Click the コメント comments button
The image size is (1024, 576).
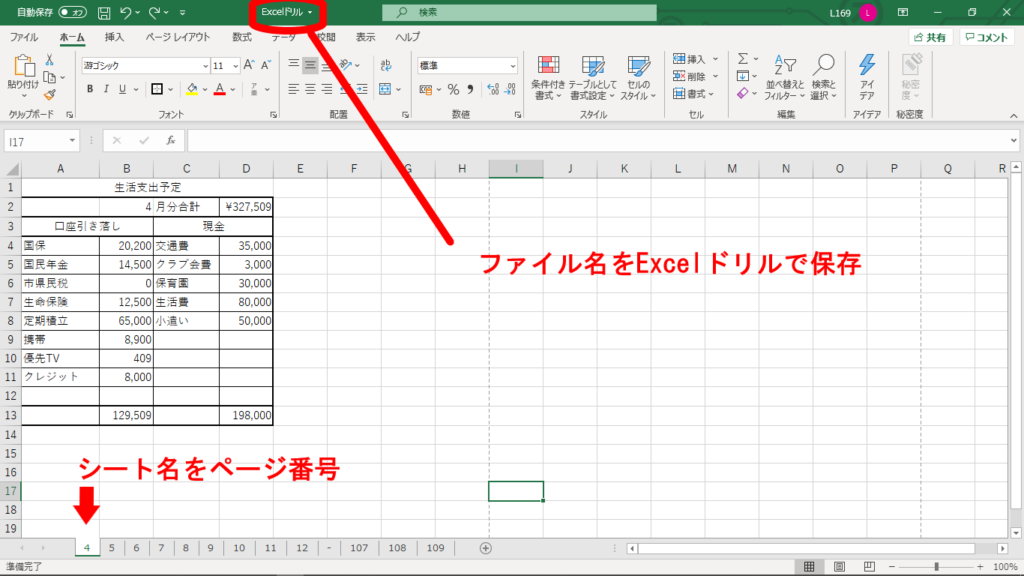(986, 37)
